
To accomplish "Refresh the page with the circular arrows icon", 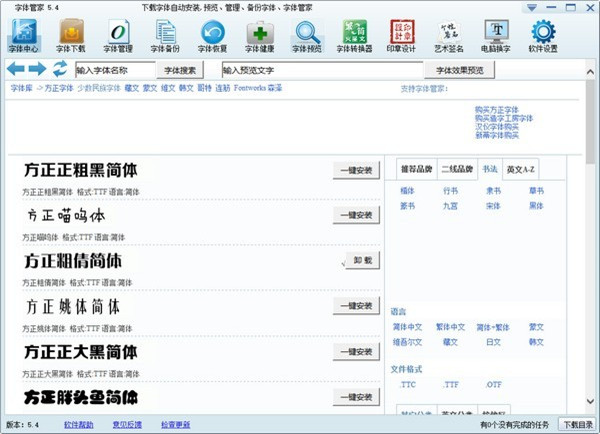I will point(60,69).
